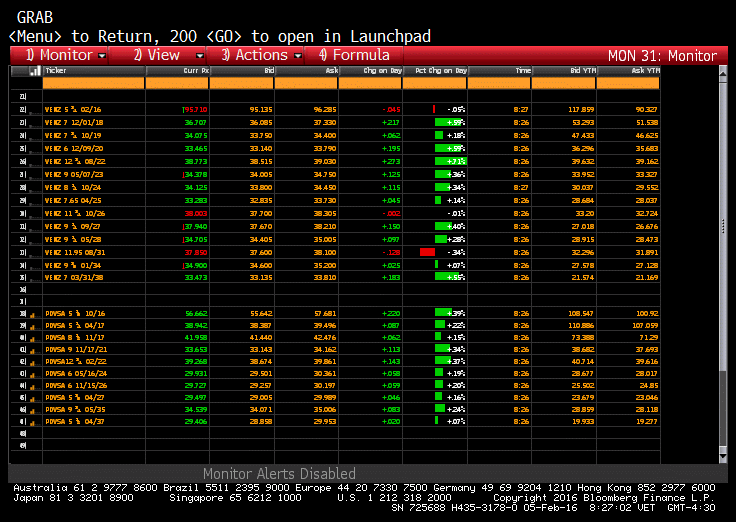736x522 pixels.
Task: Expand the Actions menu dropdown arrow
Action: pos(298,56)
